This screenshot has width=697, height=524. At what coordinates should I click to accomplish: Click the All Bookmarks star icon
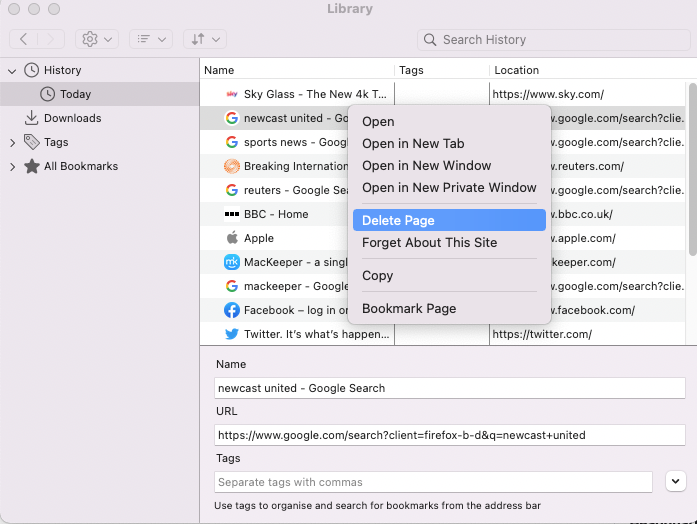click(x=32, y=166)
